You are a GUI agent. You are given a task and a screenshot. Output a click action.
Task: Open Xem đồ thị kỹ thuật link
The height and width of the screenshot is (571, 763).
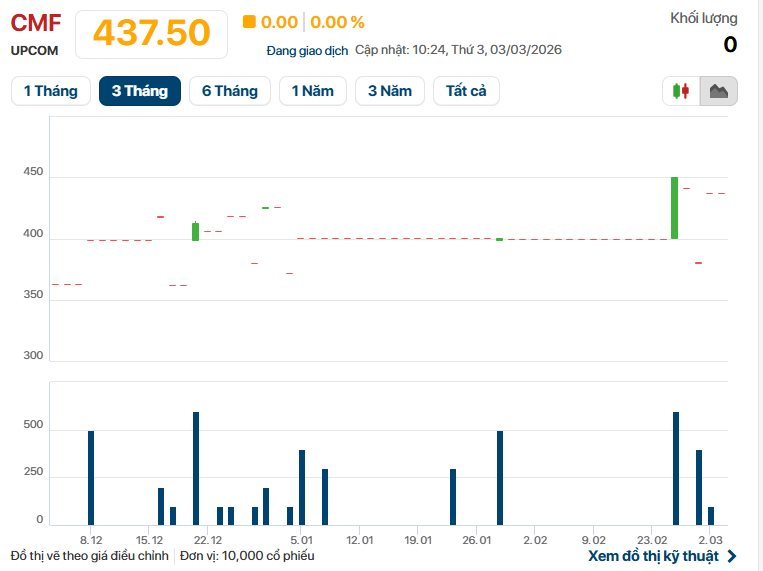(x=654, y=556)
